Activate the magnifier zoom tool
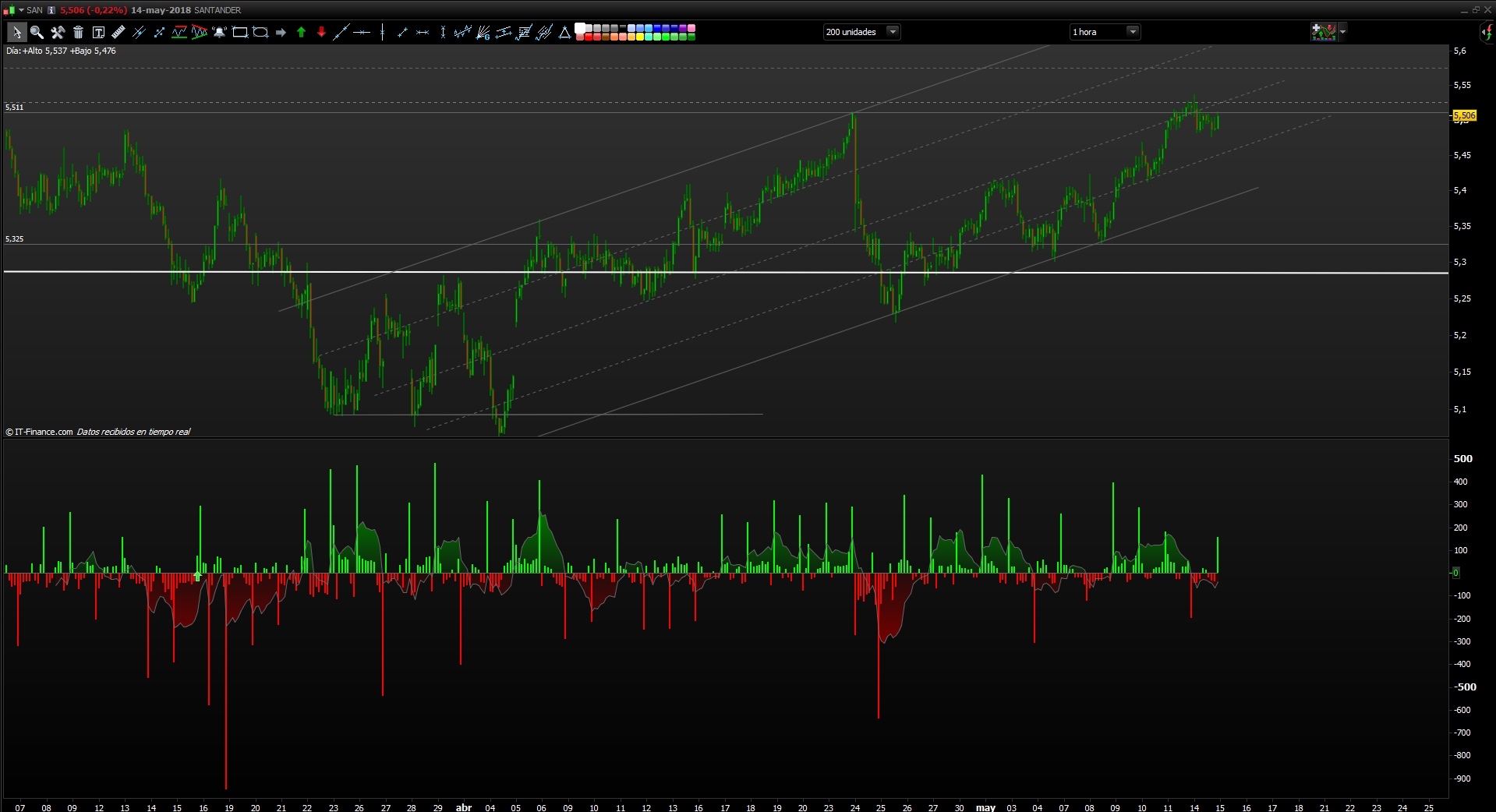Image resolution: width=1496 pixels, height=812 pixels. pyautogui.click(x=37, y=32)
